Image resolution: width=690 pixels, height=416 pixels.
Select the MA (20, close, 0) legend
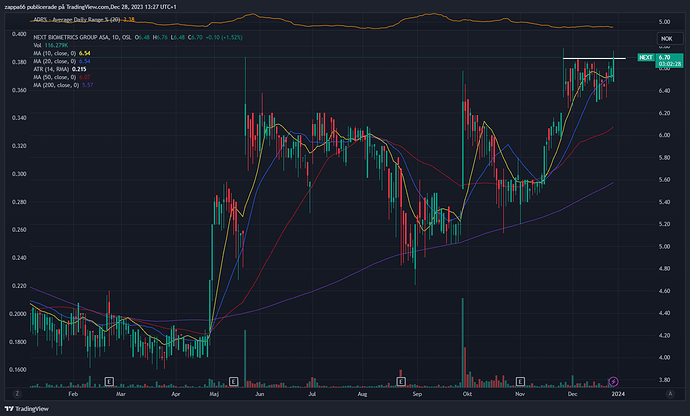(62, 61)
